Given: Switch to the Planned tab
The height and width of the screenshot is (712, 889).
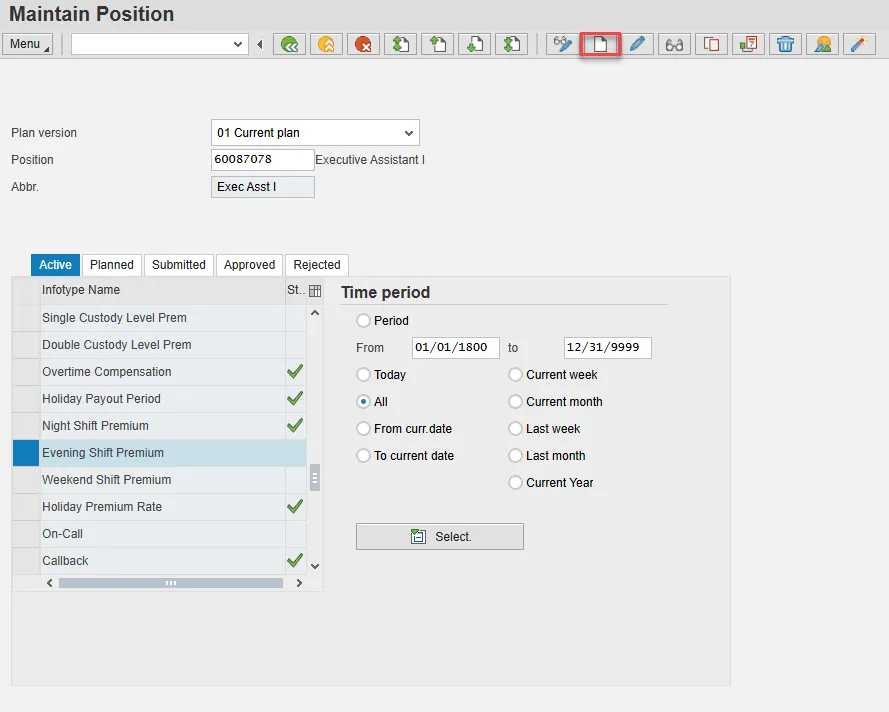Looking at the screenshot, I should [x=112, y=265].
